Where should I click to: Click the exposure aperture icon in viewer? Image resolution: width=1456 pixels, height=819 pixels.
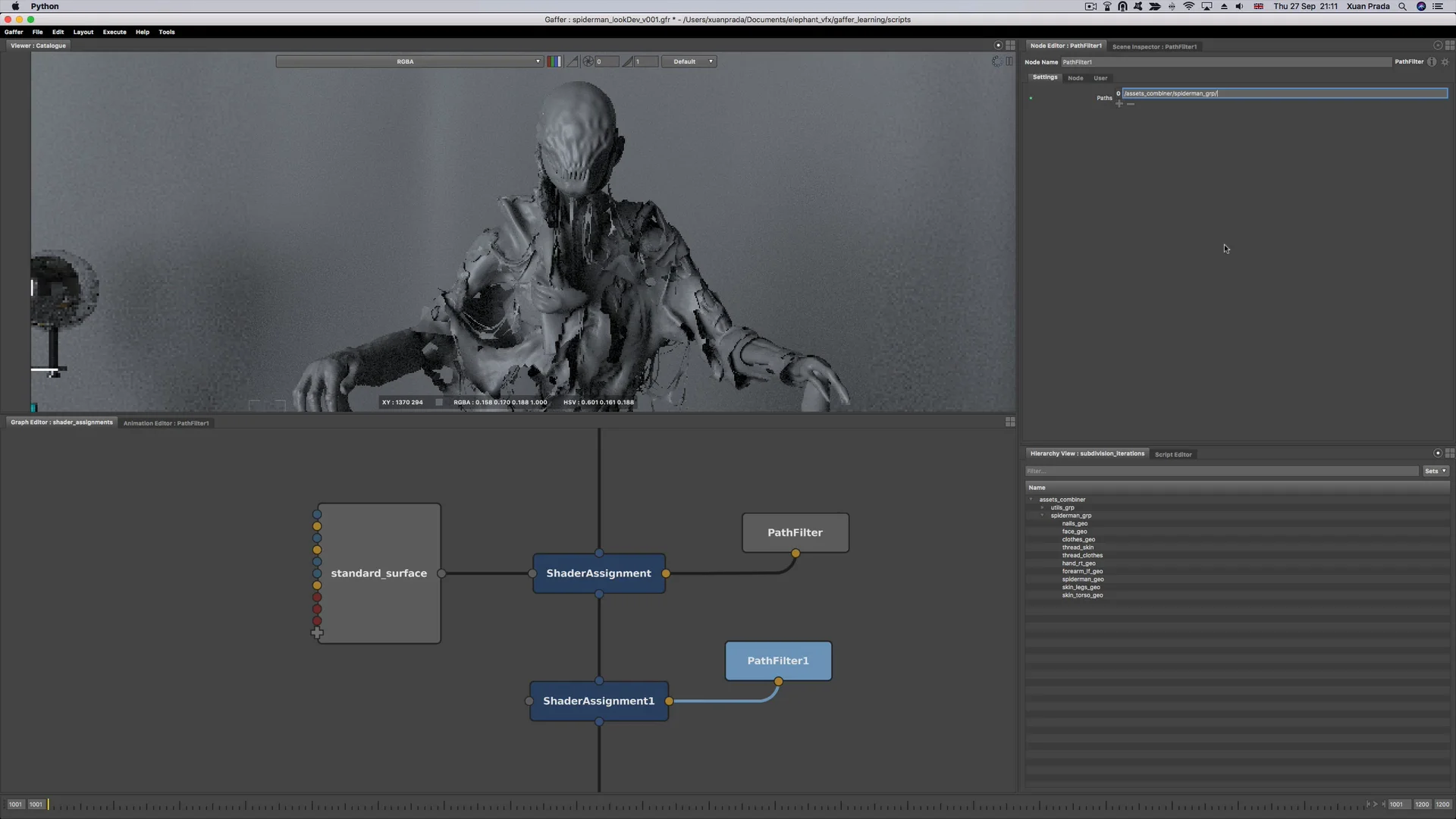pyautogui.click(x=588, y=61)
